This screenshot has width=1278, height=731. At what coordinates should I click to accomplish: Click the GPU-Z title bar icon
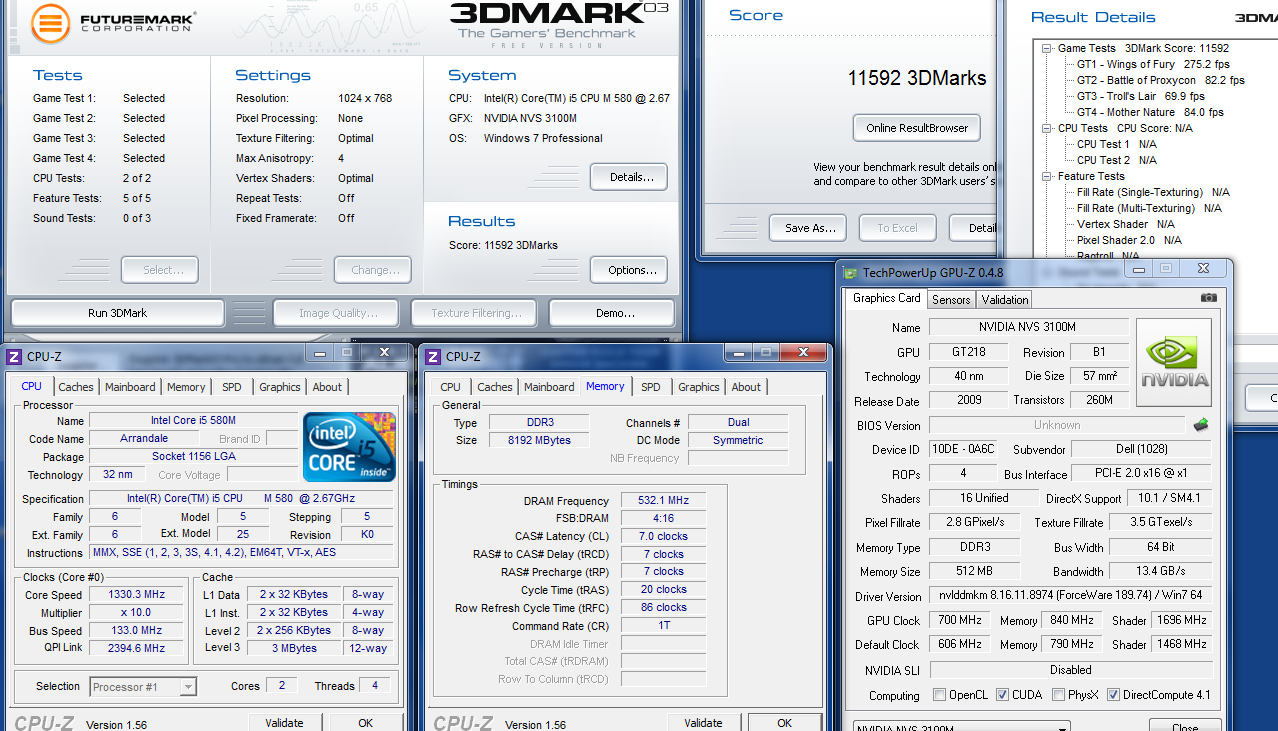[x=851, y=272]
